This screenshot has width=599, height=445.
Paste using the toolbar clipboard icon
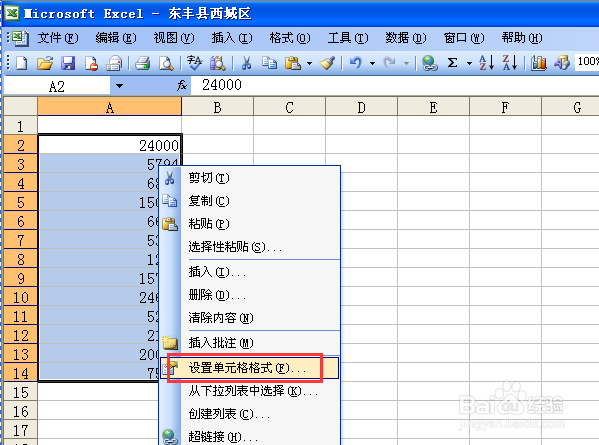click(293, 63)
